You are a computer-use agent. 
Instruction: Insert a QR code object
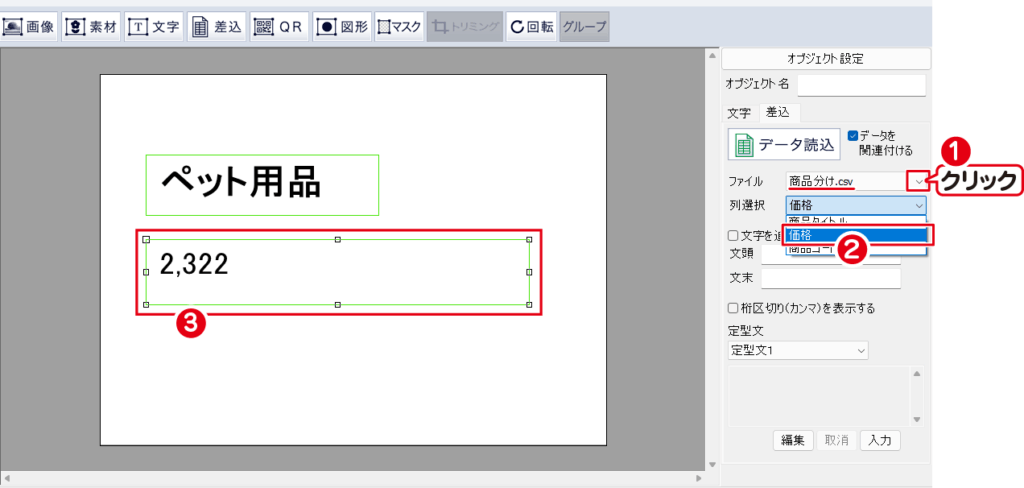click(x=278, y=27)
